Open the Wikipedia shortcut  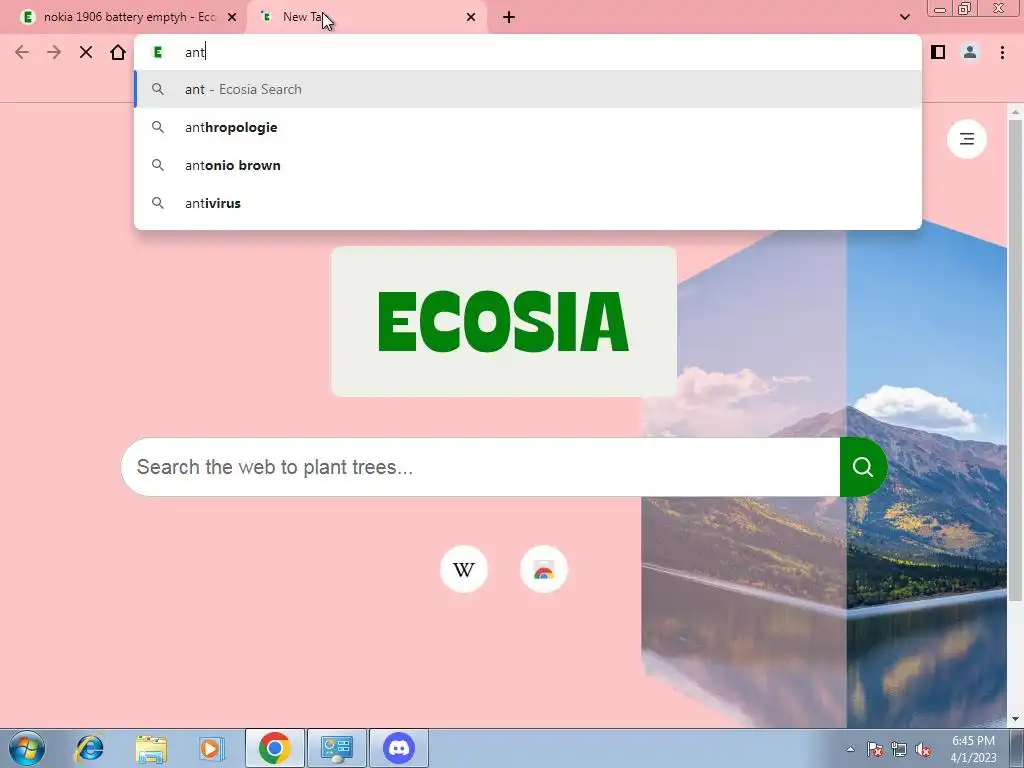464,569
